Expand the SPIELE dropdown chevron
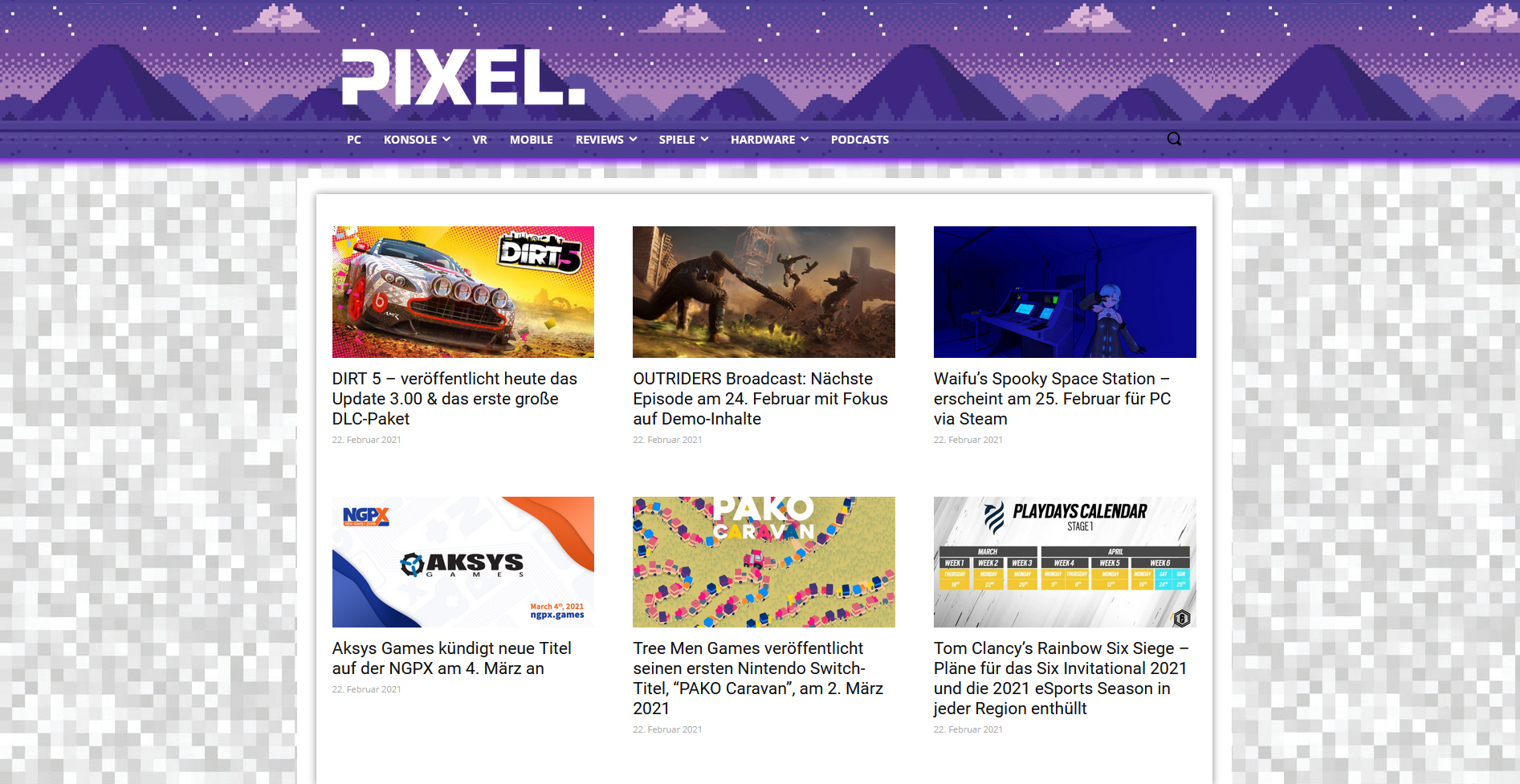 point(705,140)
